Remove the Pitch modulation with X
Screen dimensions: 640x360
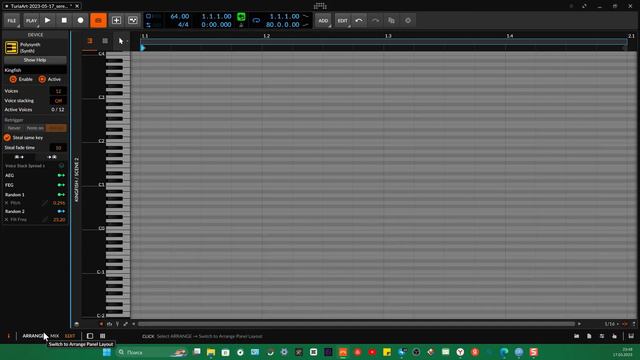(x=7, y=203)
